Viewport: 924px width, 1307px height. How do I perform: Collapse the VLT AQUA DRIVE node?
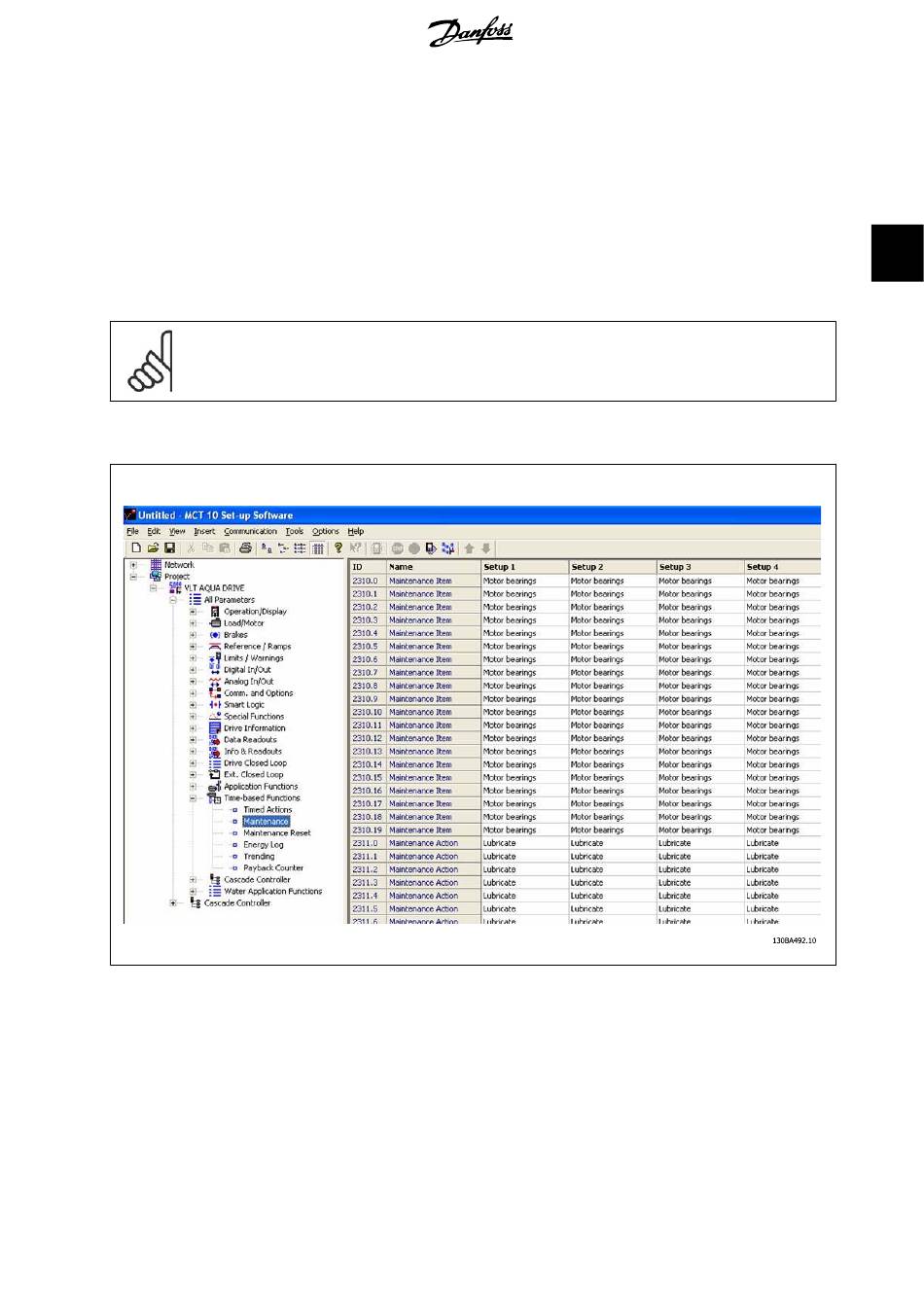[x=153, y=588]
